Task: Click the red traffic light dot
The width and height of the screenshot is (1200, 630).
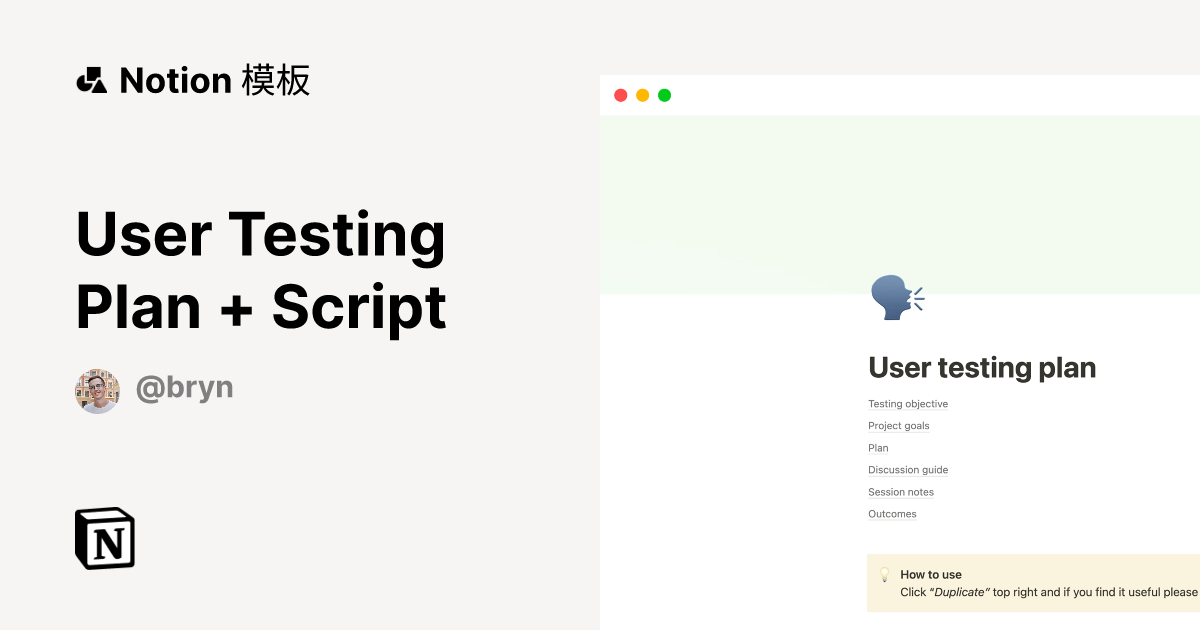Action: click(620, 94)
